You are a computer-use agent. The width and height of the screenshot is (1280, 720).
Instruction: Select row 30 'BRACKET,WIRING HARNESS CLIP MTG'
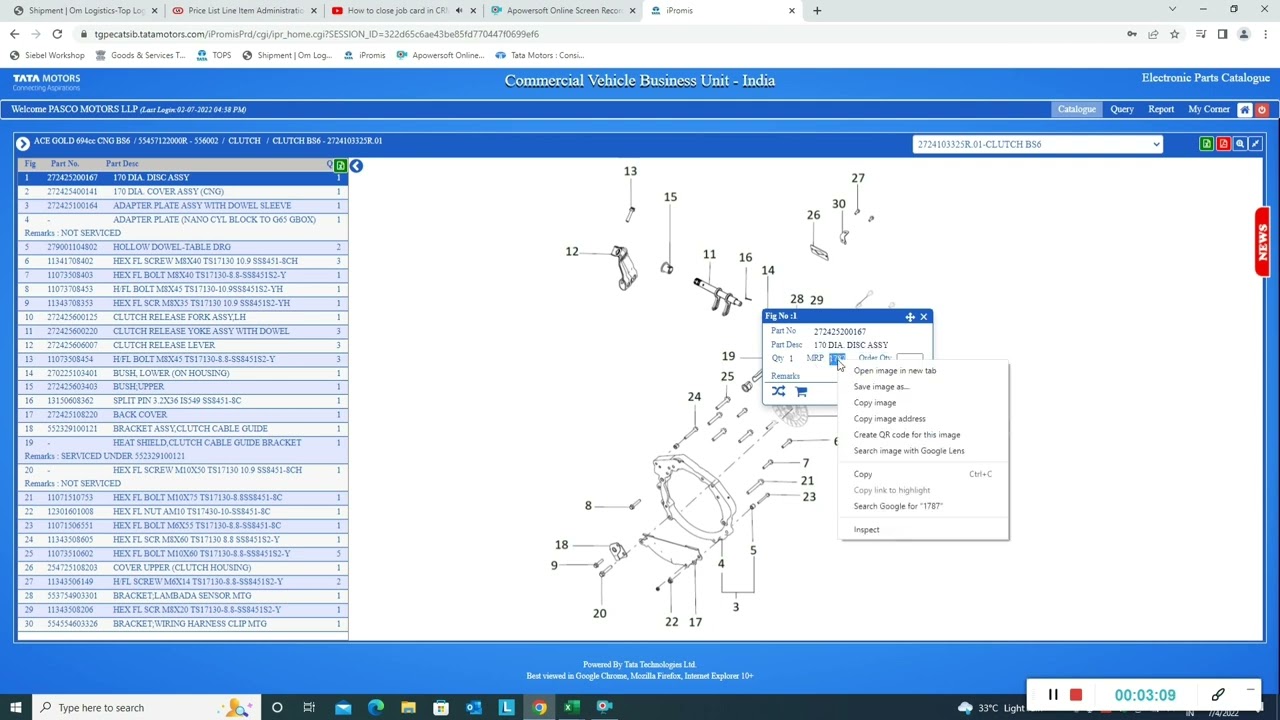(x=182, y=624)
